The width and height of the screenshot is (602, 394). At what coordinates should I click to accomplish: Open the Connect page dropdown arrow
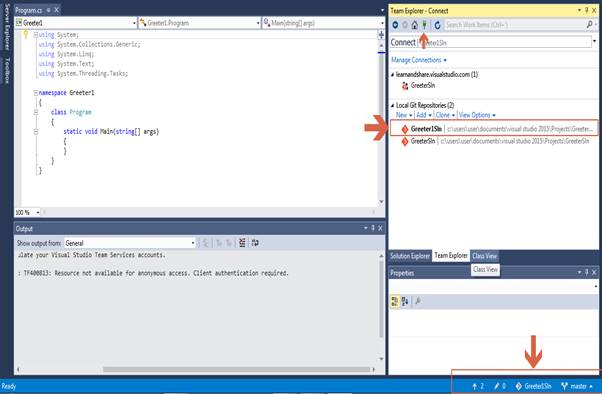[x=594, y=41]
